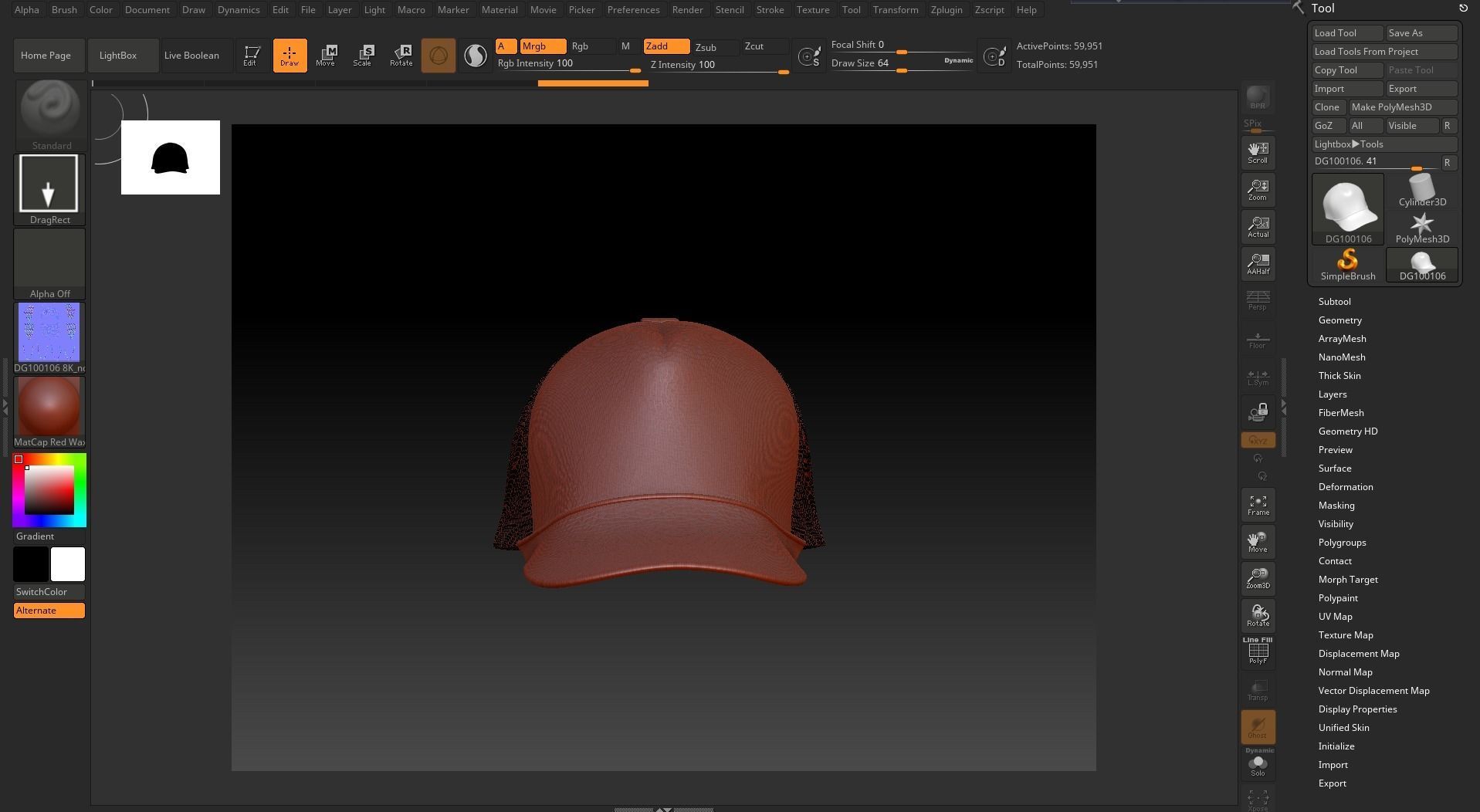Expand the Display Properties section
This screenshot has height=812, width=1480.
[1357, 709]
